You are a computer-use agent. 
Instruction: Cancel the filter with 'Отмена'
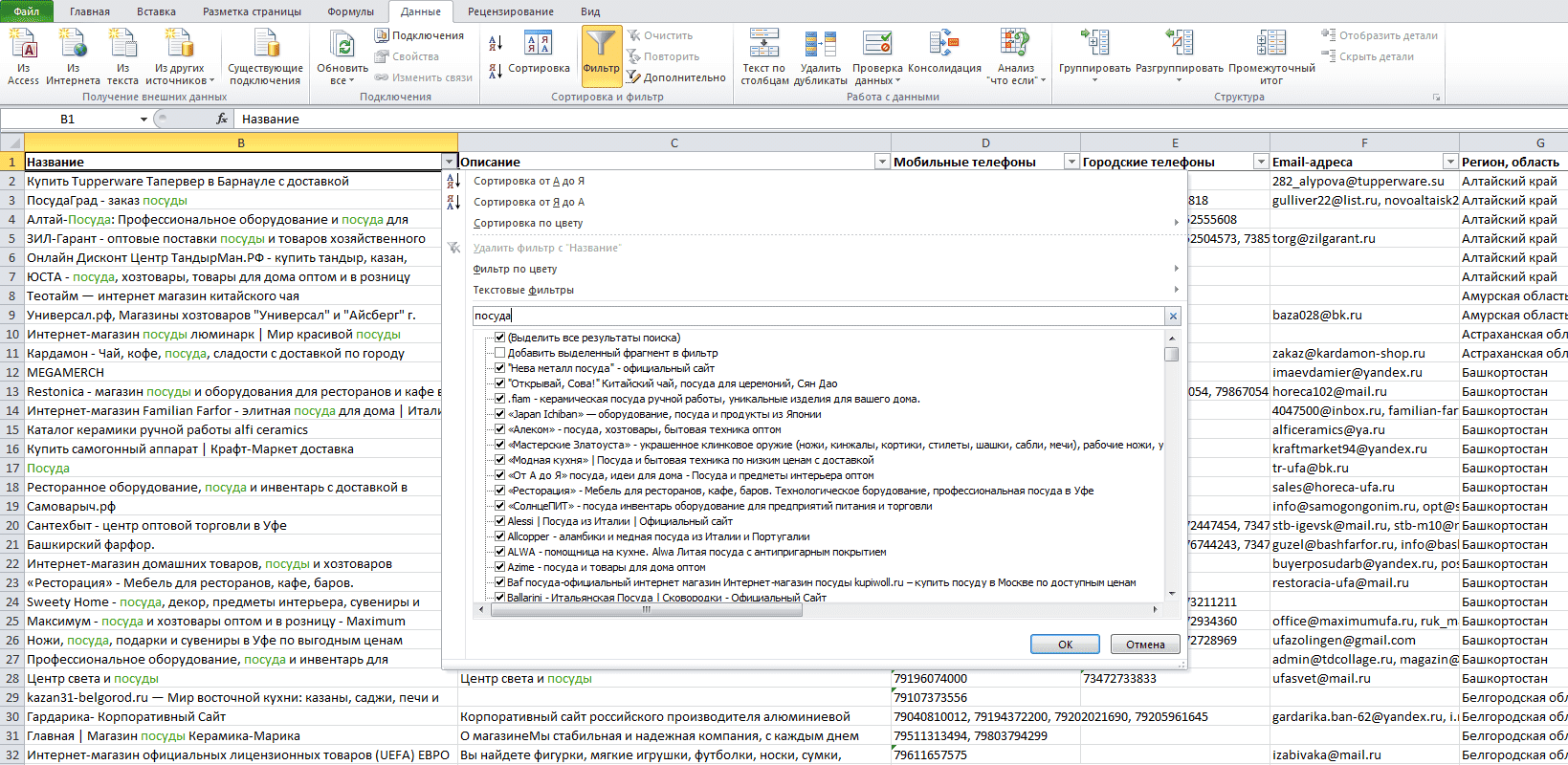click(x=1145, y=645)
